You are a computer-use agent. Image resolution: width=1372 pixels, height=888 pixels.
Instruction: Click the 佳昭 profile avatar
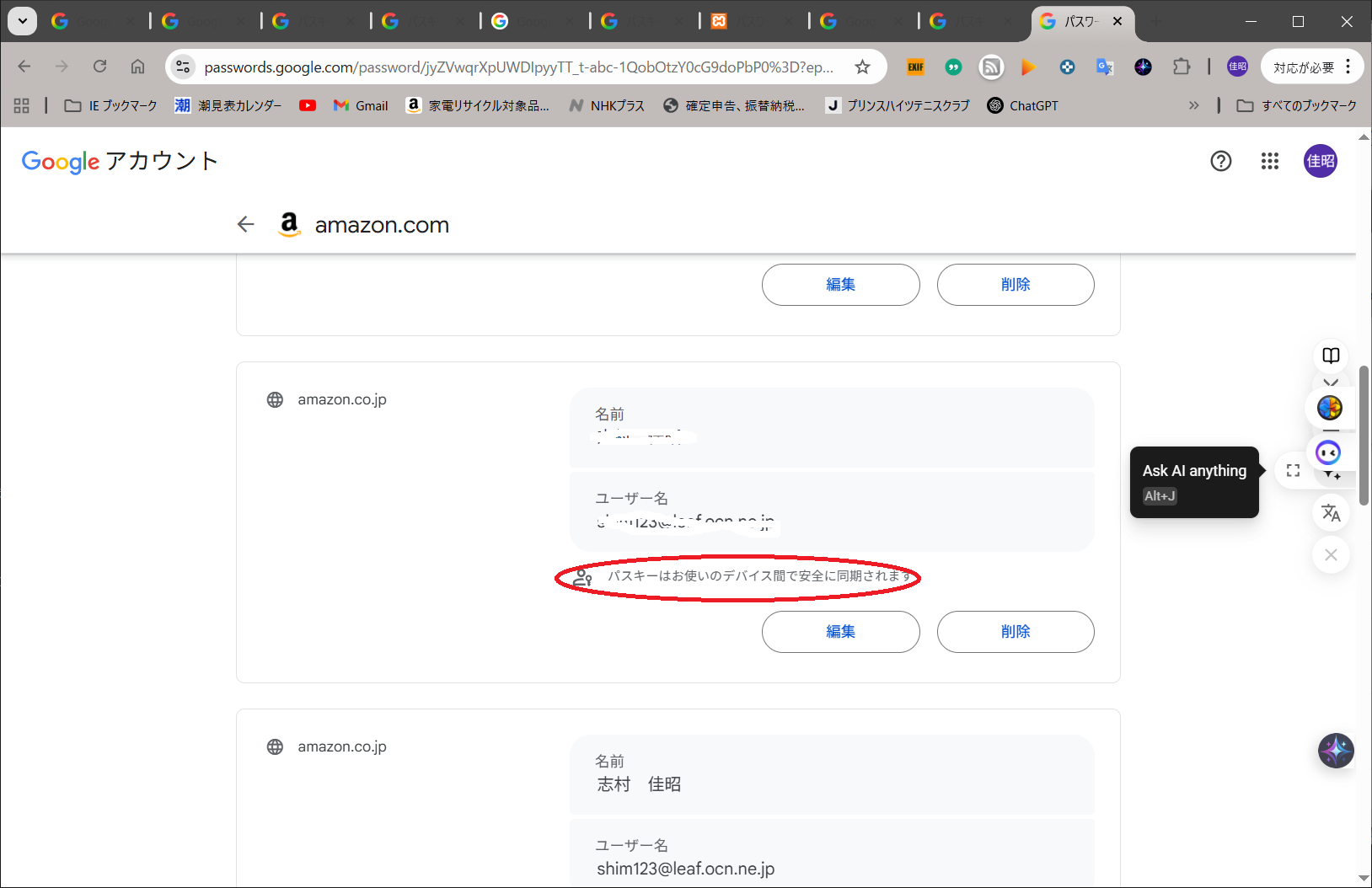click(1320, 161)
